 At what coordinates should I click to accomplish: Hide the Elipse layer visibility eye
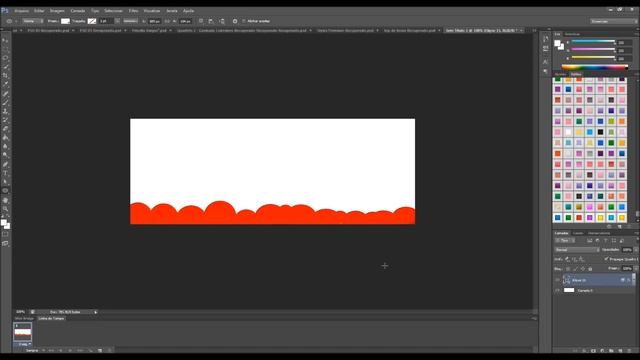(557, 280)
